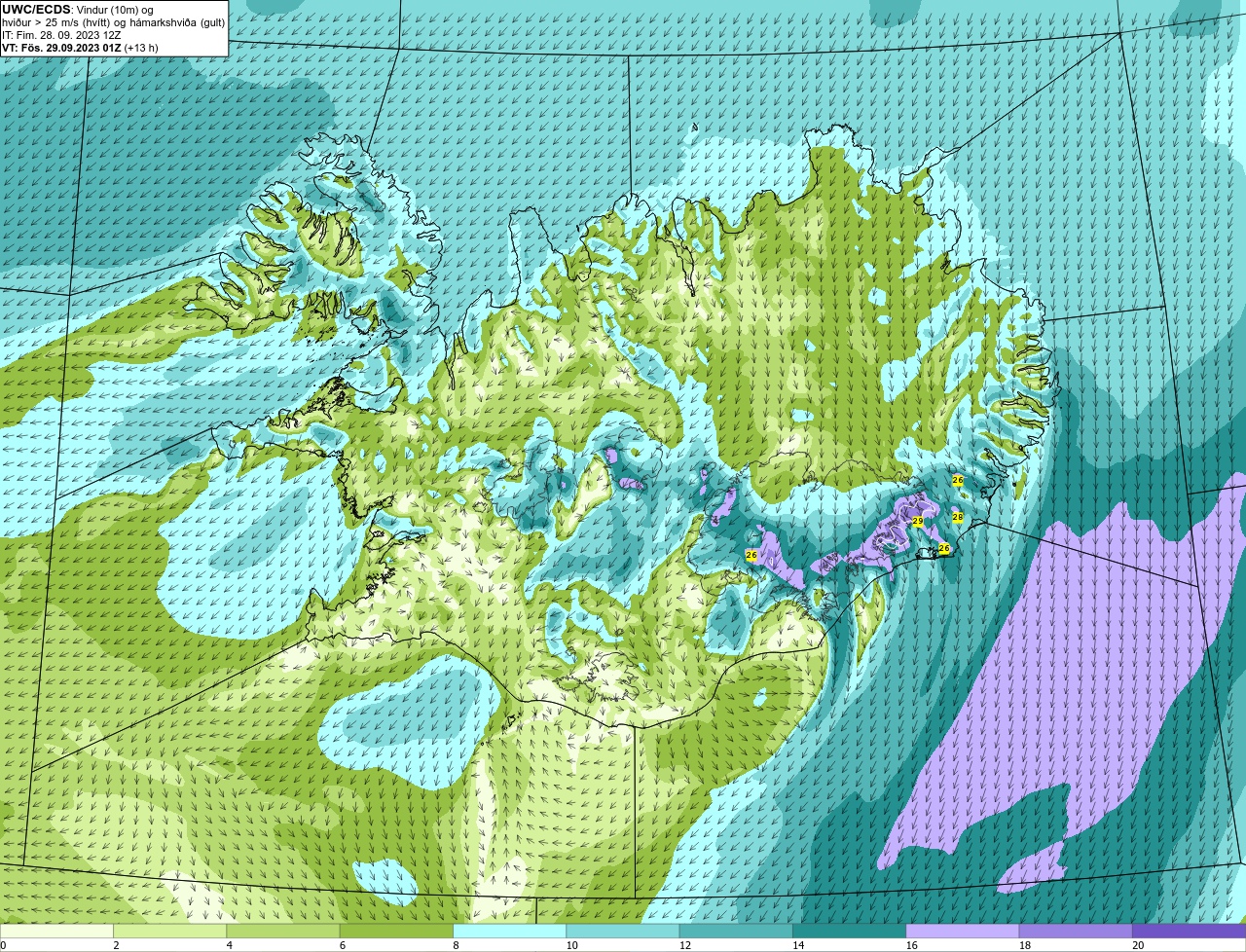
Task: Click the dark teal 14–16 m/s legend segment
Action: click(849, 931)
